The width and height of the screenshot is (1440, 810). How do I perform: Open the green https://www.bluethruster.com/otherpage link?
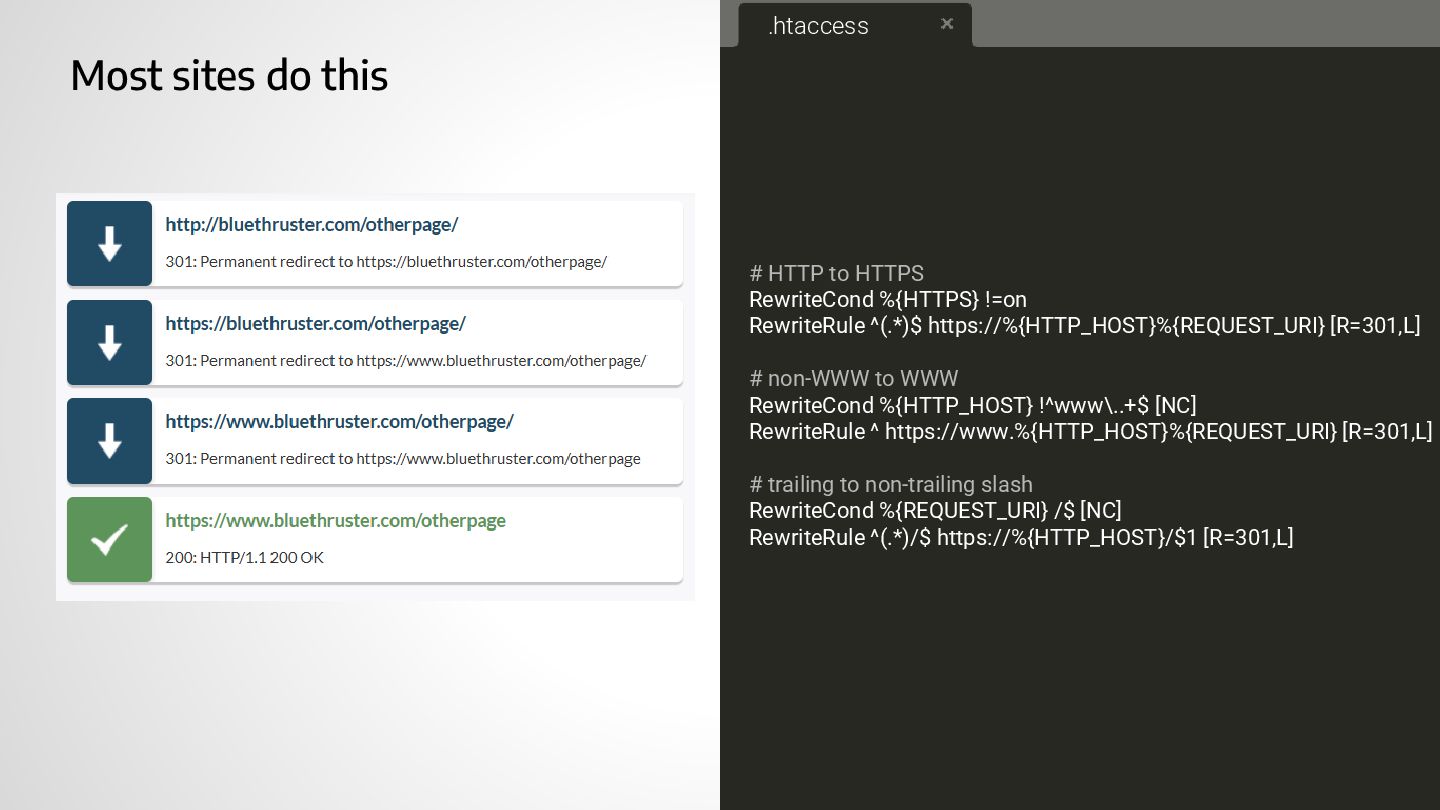[x=335, y=520]
